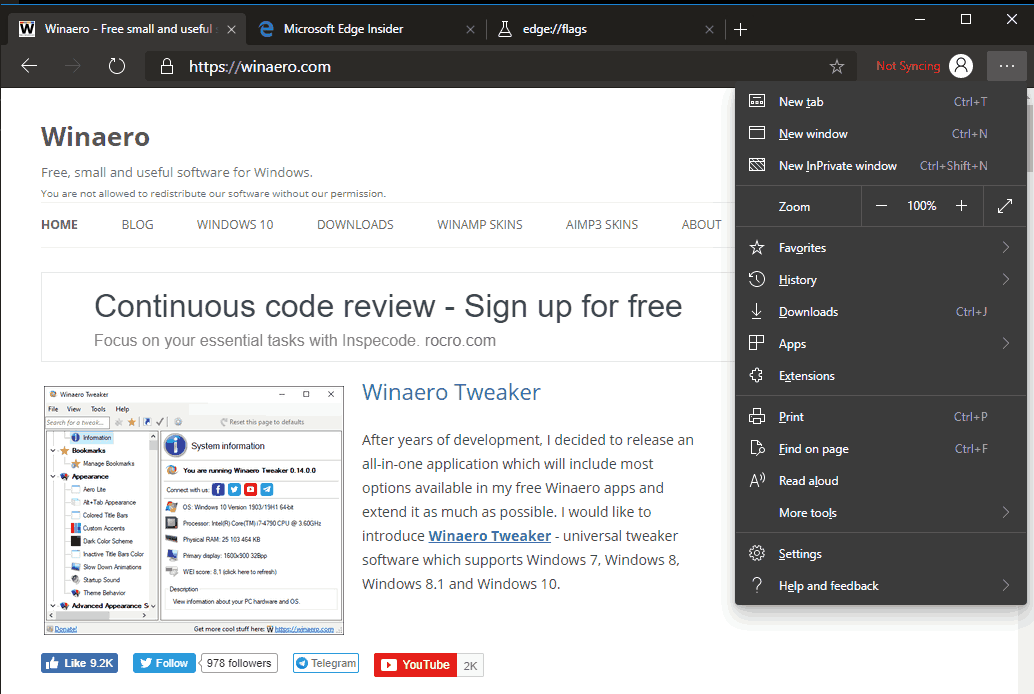
Task: Click the Facebook Like 9.2K button
Action: [79, 663]
